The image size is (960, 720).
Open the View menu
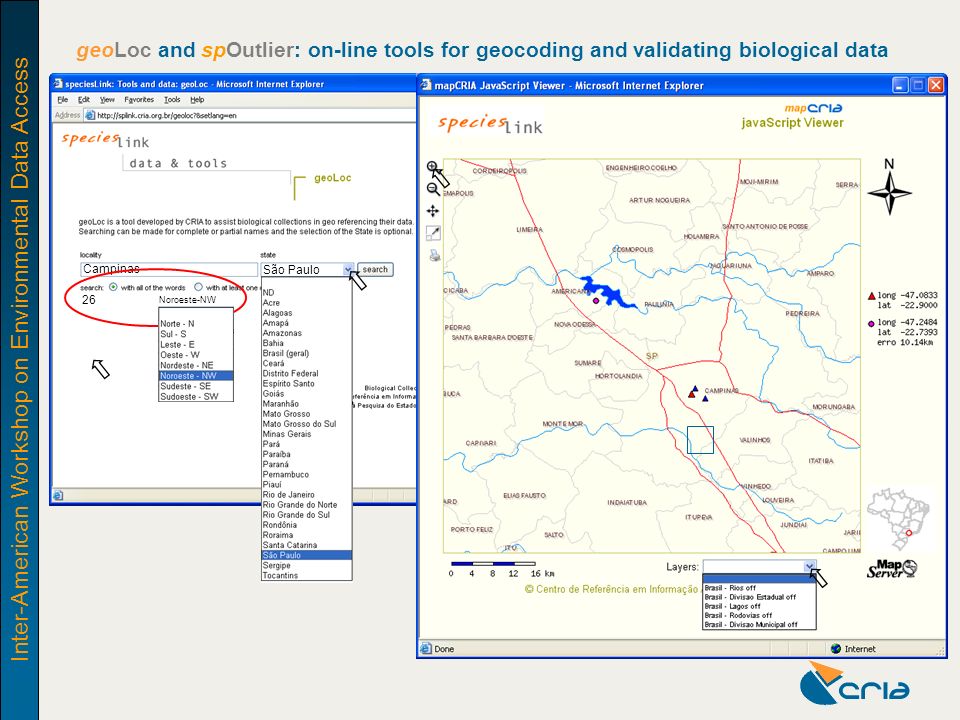pos(107,99)
